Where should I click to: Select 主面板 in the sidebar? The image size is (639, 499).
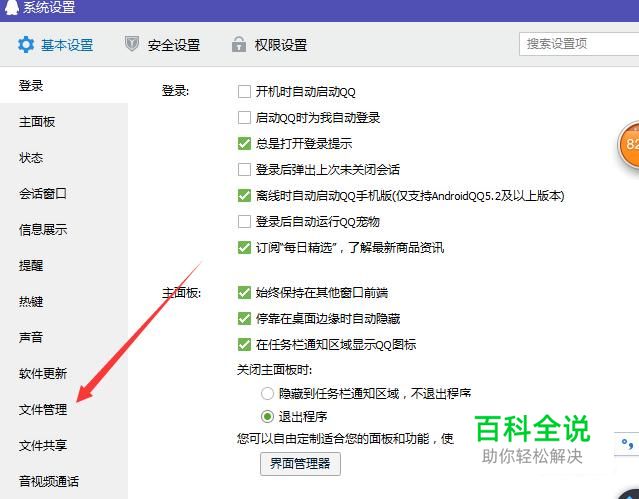click(x=37, y=121)
